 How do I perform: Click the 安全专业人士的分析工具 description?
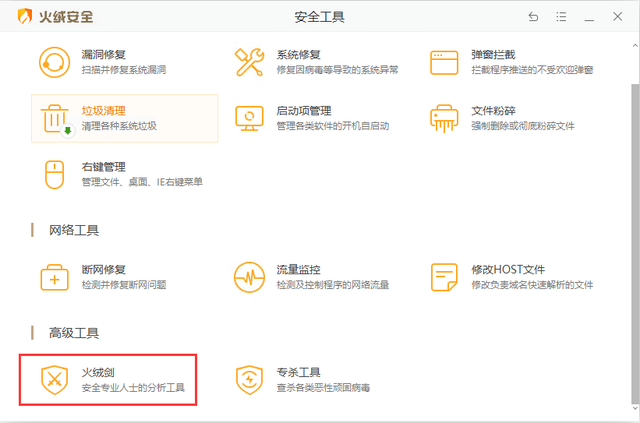tap(133, 387)
